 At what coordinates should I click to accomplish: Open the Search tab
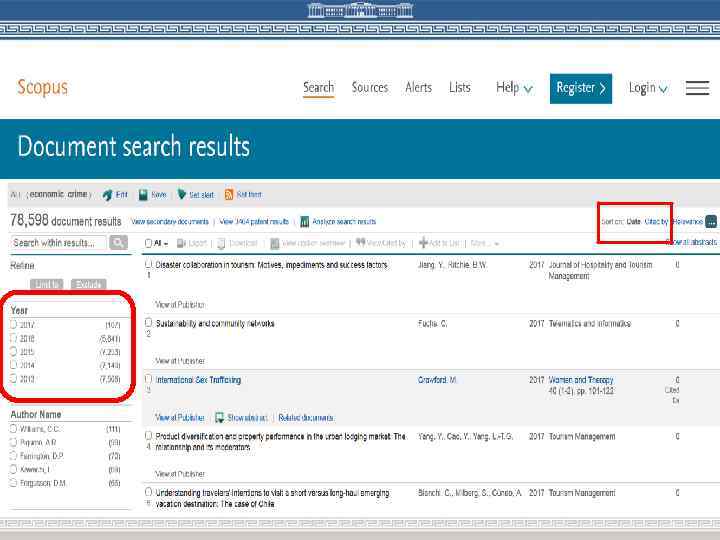tap(318, 87)
